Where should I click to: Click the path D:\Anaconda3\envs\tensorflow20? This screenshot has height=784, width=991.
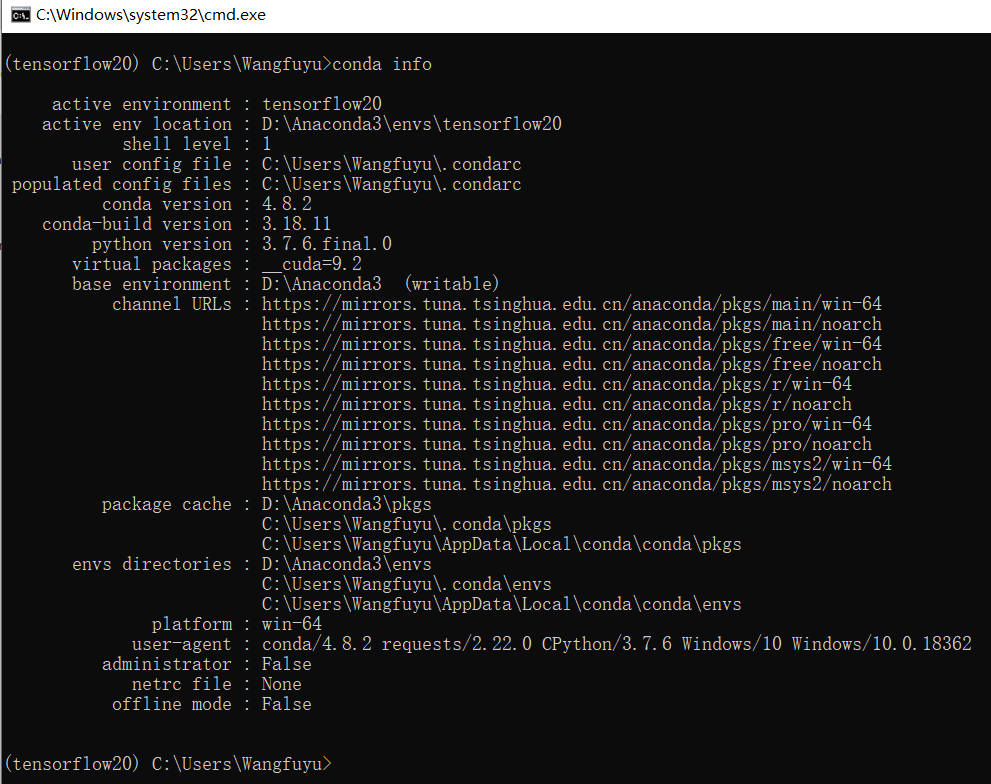click(411, 124)
